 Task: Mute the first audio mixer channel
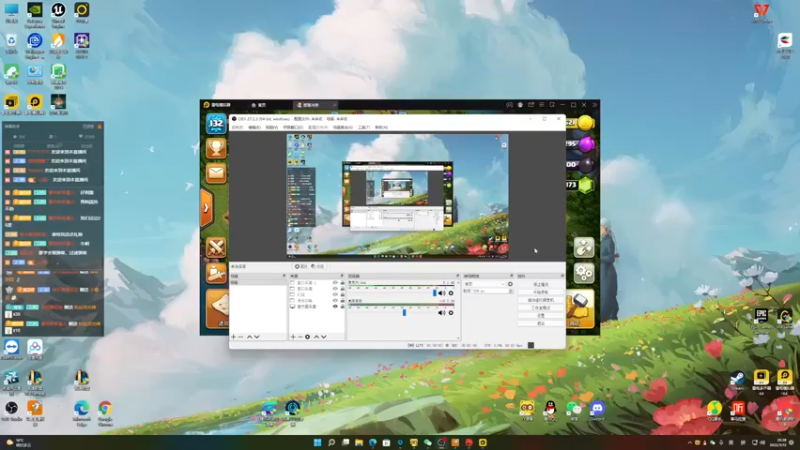point(441,293)
